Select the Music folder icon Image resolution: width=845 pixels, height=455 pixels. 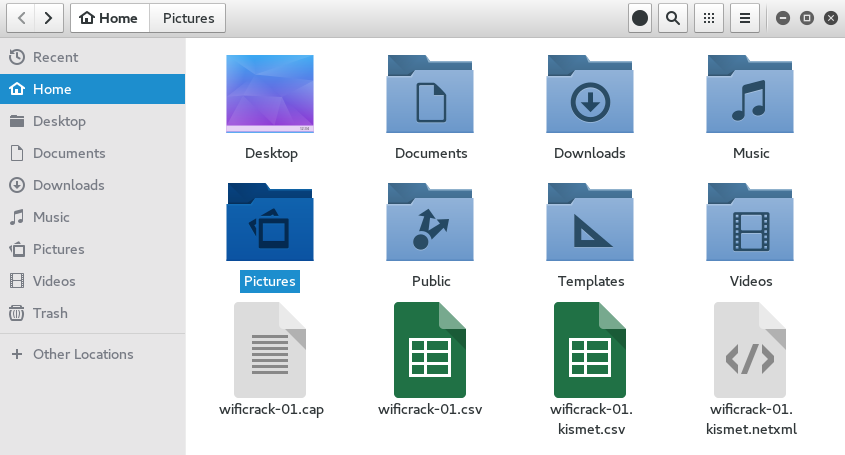click(750, 94)
